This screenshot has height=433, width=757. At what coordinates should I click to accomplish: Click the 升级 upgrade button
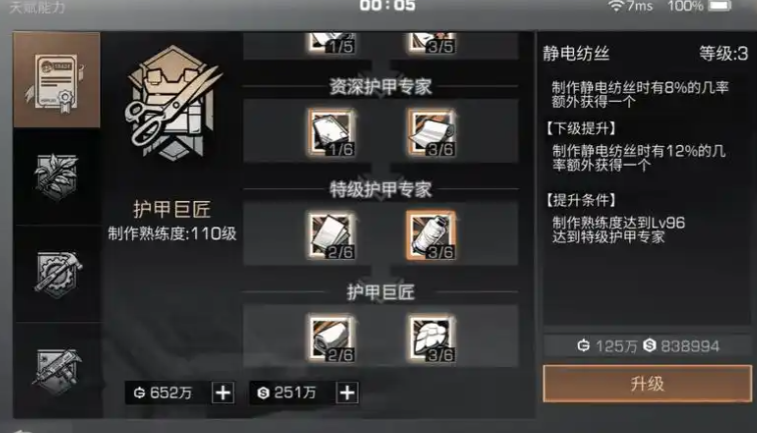tap(647, 384)
